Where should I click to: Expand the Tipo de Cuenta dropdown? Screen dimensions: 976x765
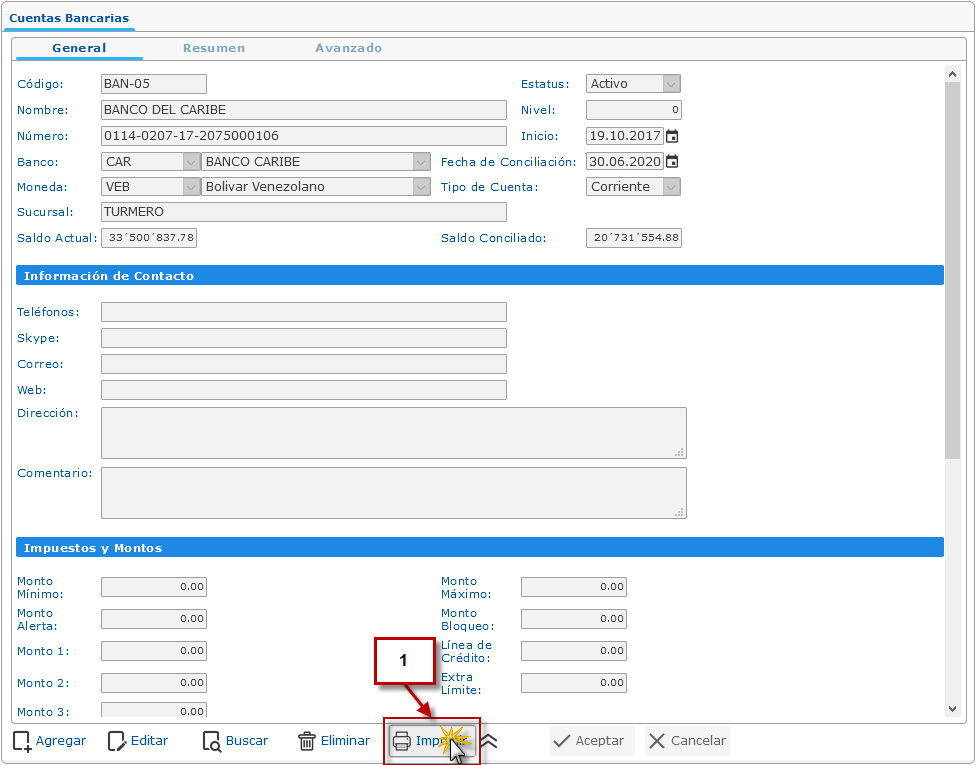[x=671, y=187]
